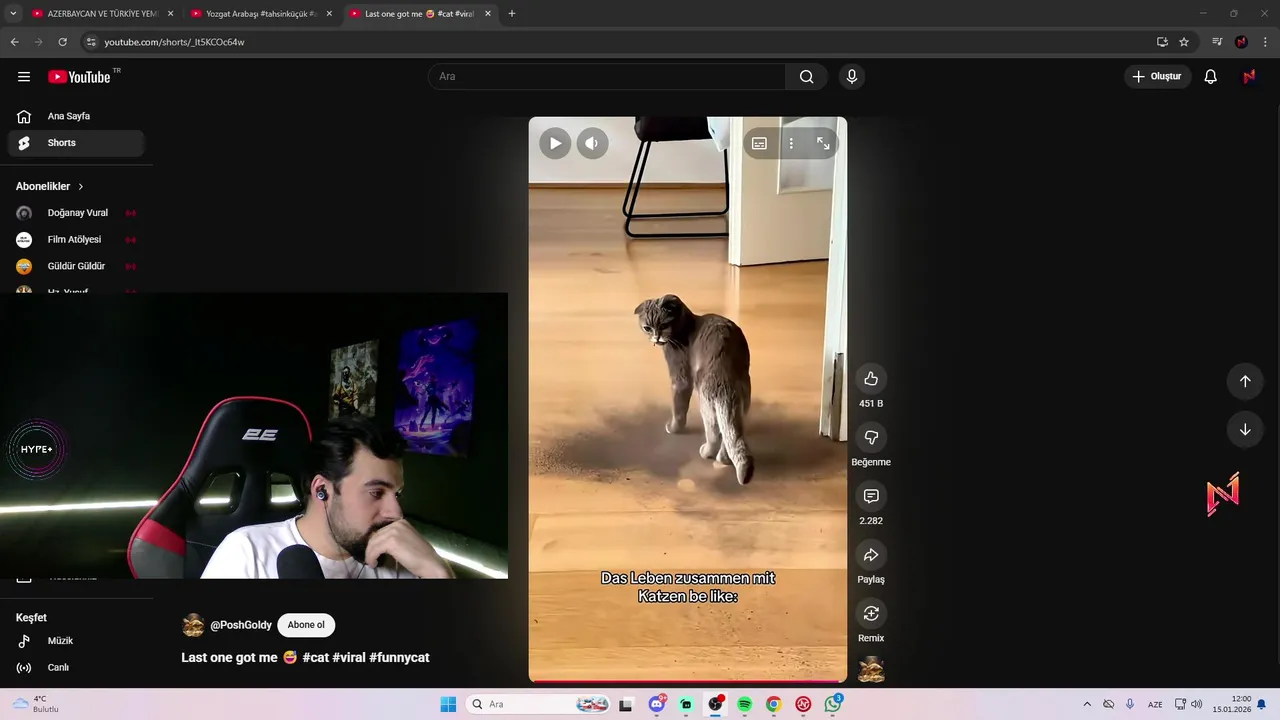Viewport: 1280px width, 720px height.
Task: Play the Shorts video
Action: [555, 143]
